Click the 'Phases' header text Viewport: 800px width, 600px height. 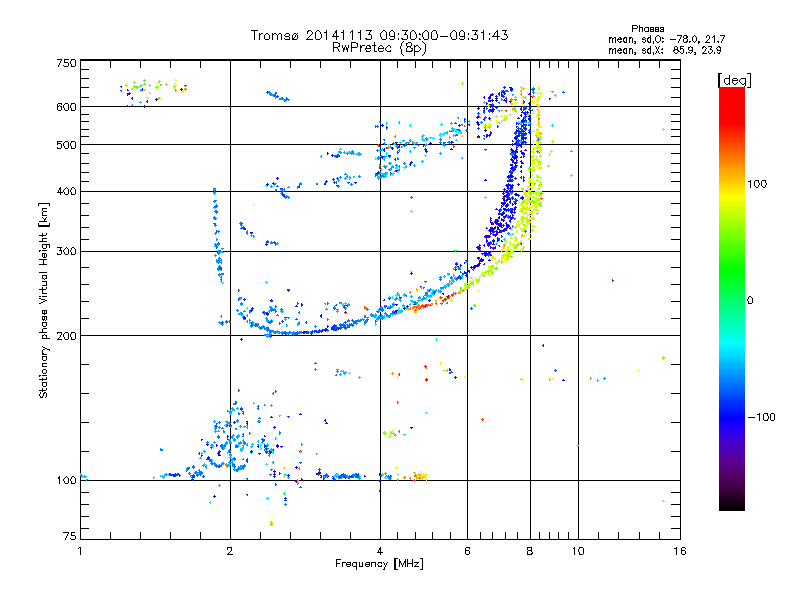647,29
